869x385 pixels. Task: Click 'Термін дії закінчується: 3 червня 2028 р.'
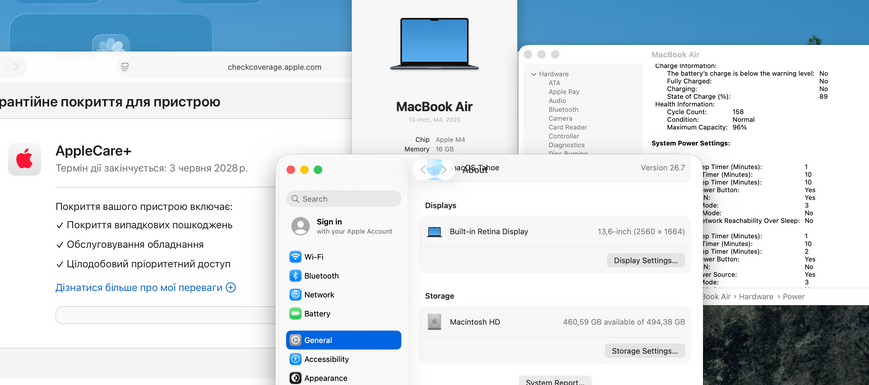tap(151, 168)
